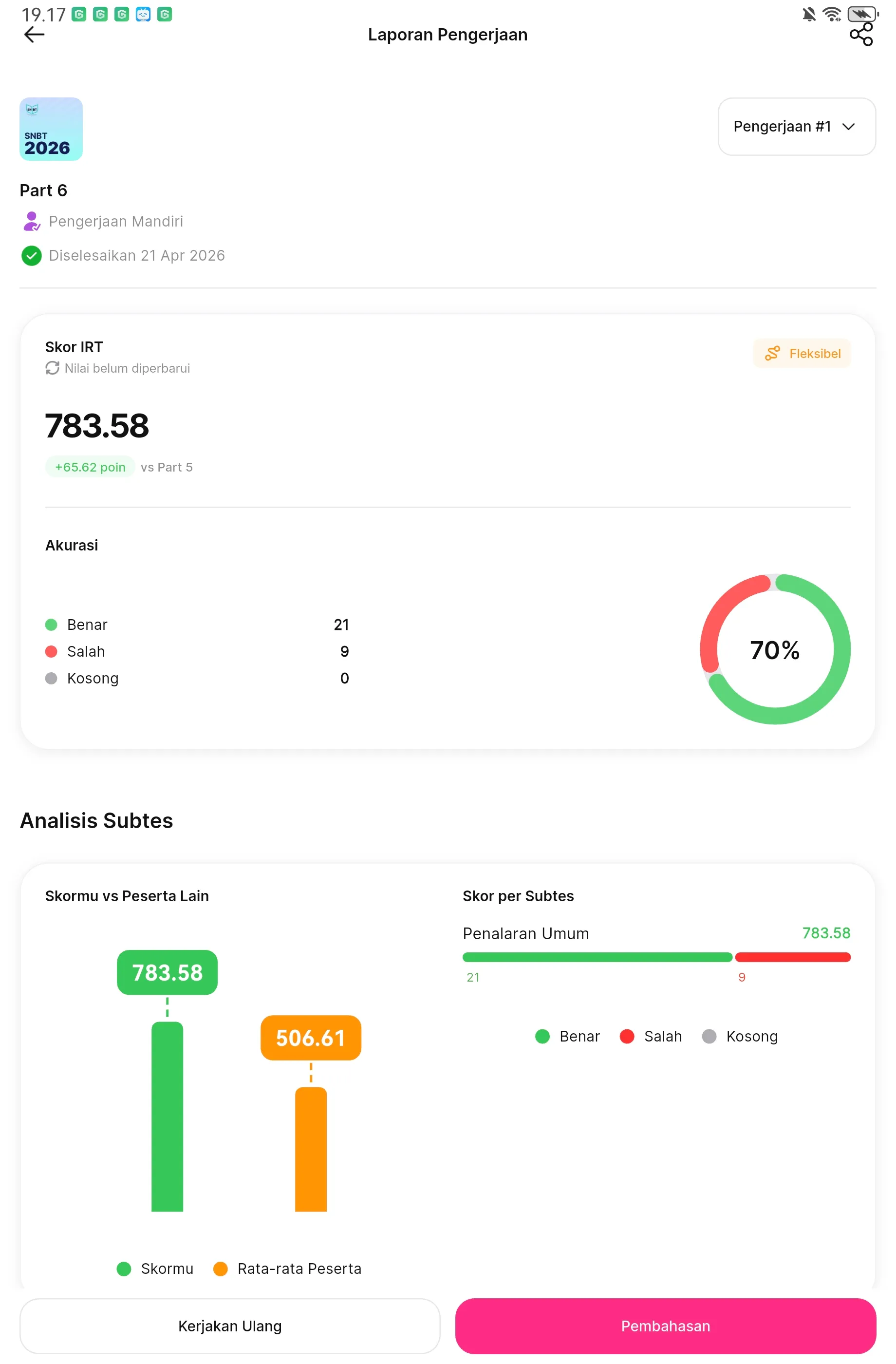Open the Pengerjaan #1 dropdown

[796, 127]
